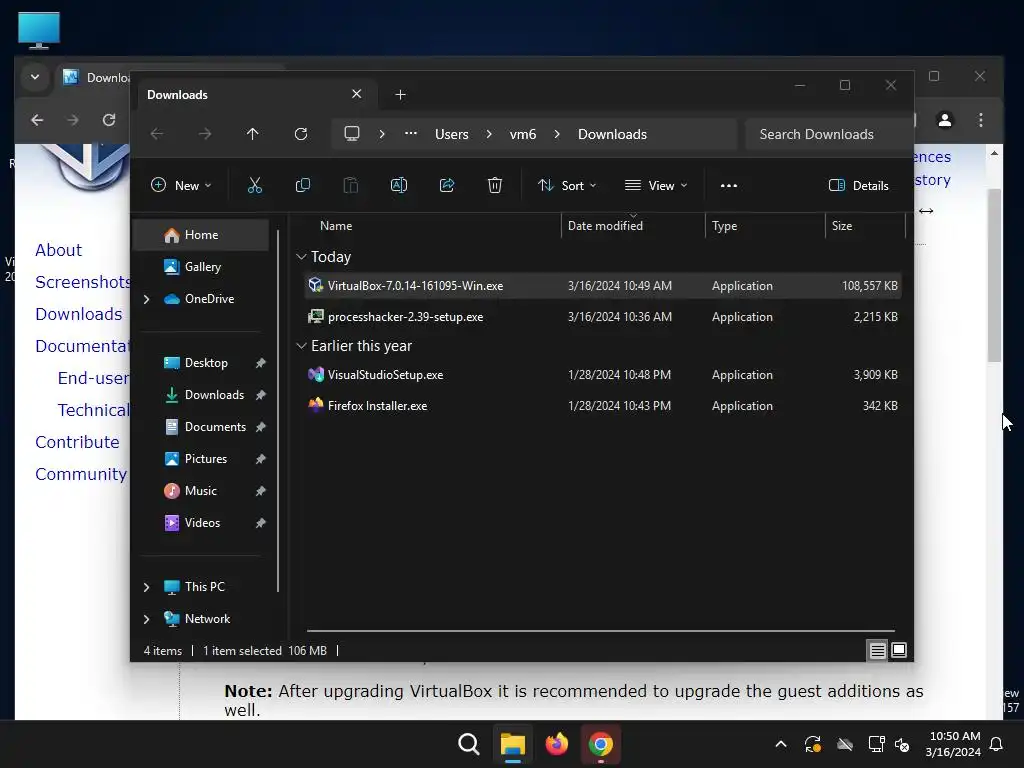Unpin Desktop using its pin icon
The image size is (1024, 768).
coord(261,363)
